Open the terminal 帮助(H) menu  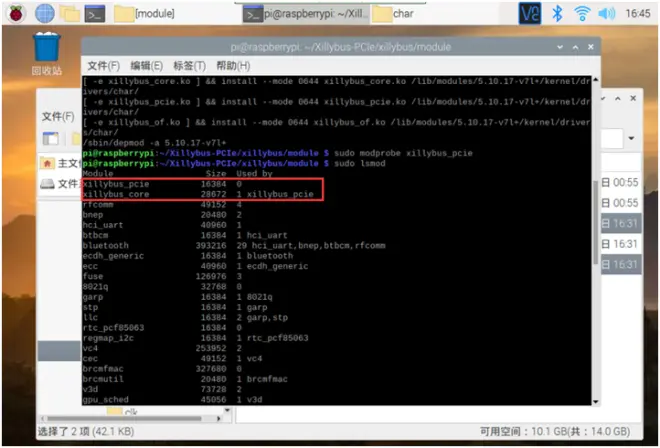(233, 66)
